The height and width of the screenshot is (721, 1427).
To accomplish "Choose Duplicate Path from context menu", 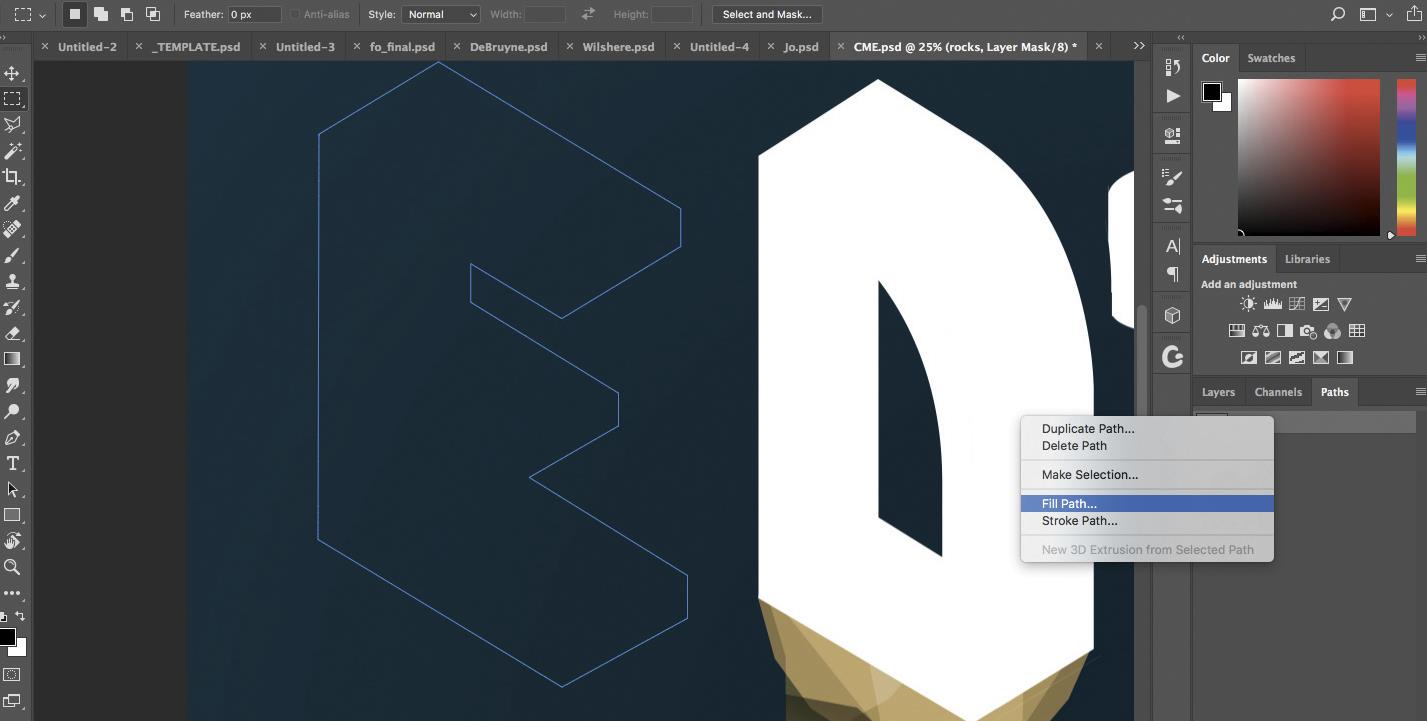I will (x=1147, y=429).
